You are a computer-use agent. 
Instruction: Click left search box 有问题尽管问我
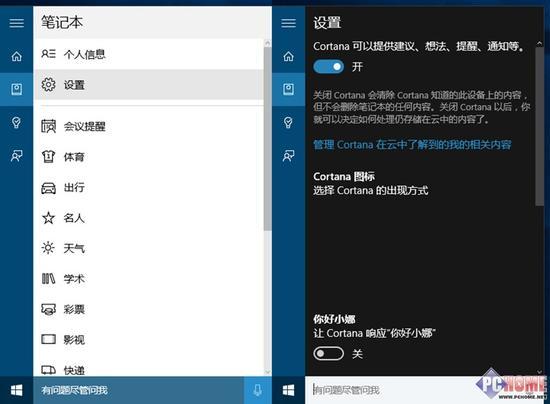pyautogui.click(x=139, y=390)
